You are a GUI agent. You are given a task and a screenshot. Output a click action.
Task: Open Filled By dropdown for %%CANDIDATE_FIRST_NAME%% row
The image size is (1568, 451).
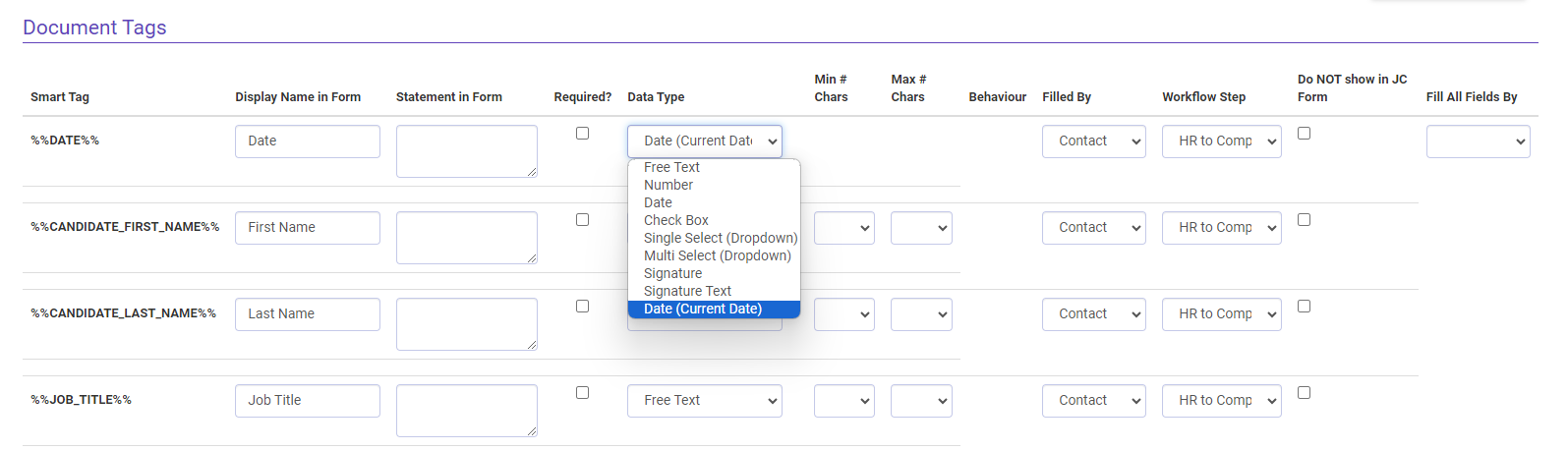click(x=1094, y=228)
